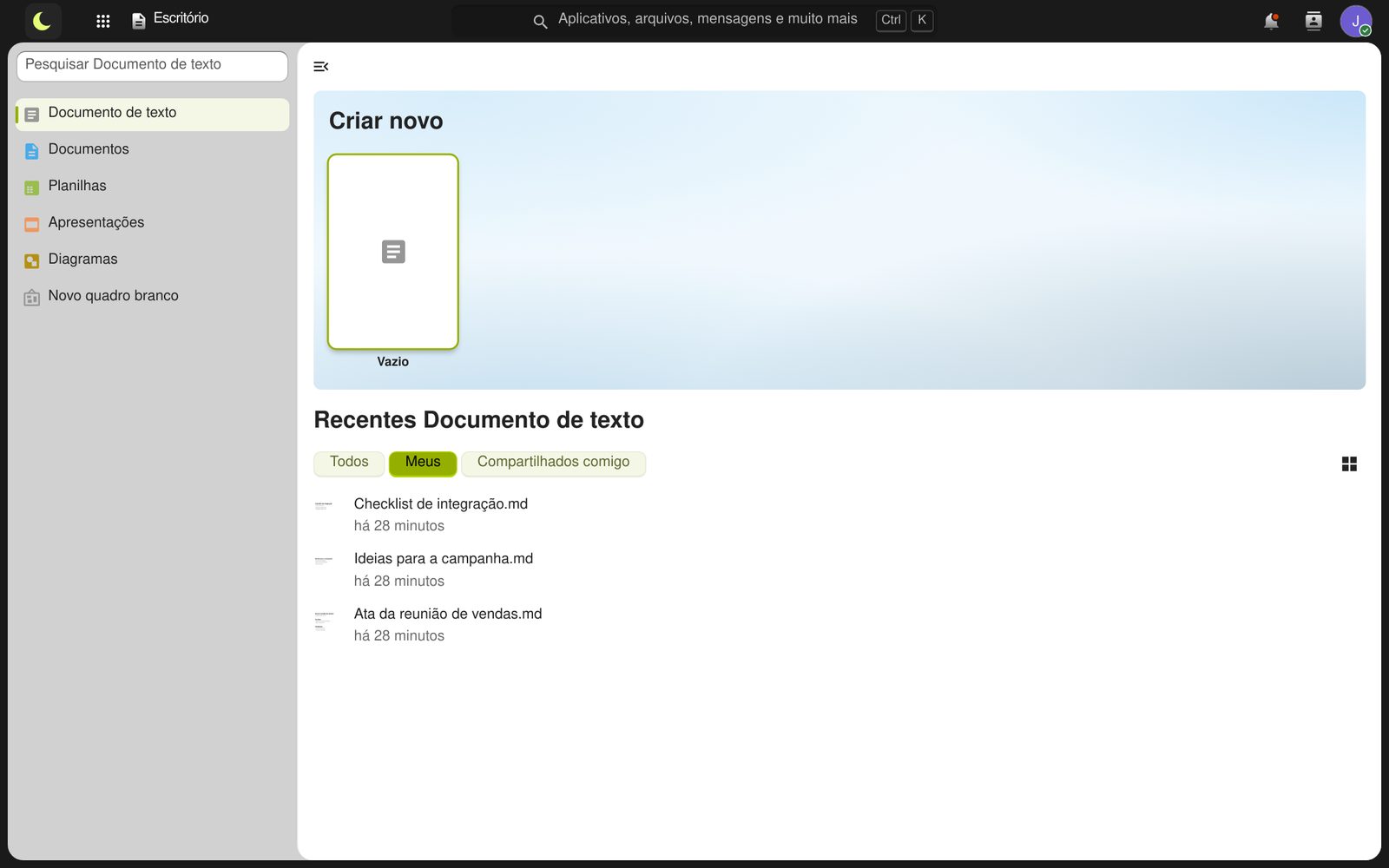Open Documento de texto section label
This screenshot has height=868, width=1389.
tap(112, 113)
